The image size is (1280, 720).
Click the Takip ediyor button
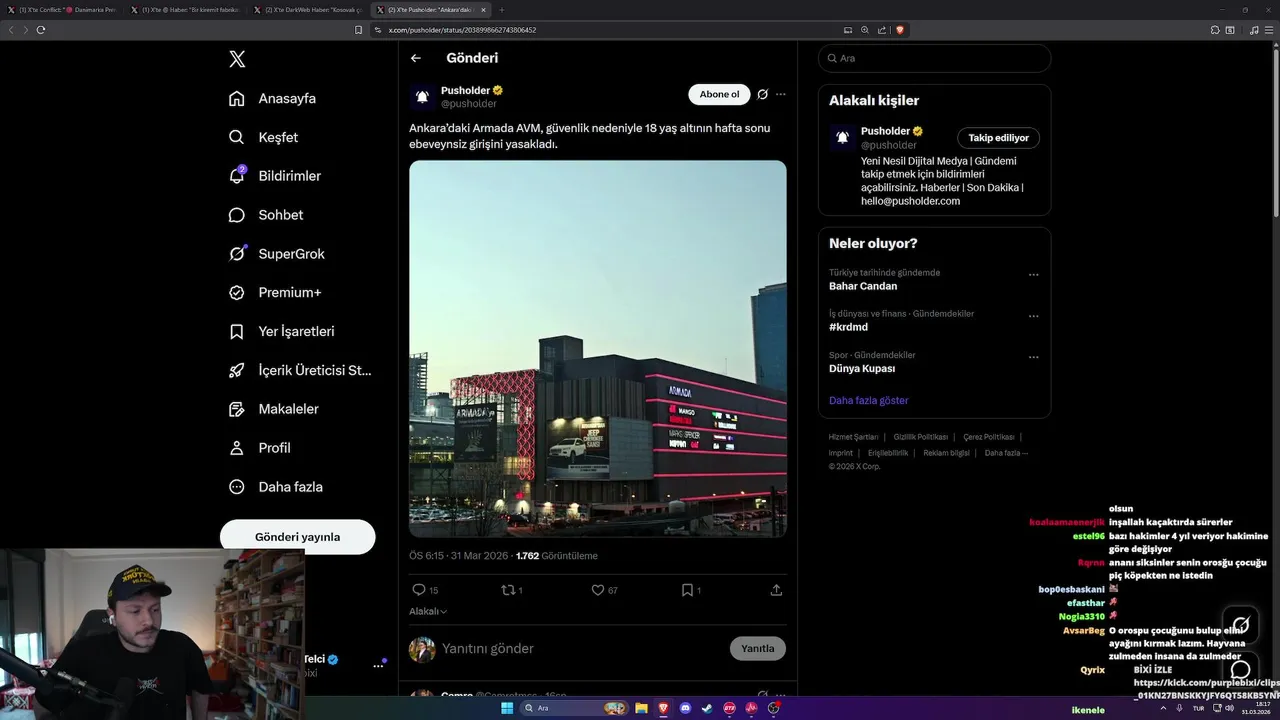(x=998, y=138)
